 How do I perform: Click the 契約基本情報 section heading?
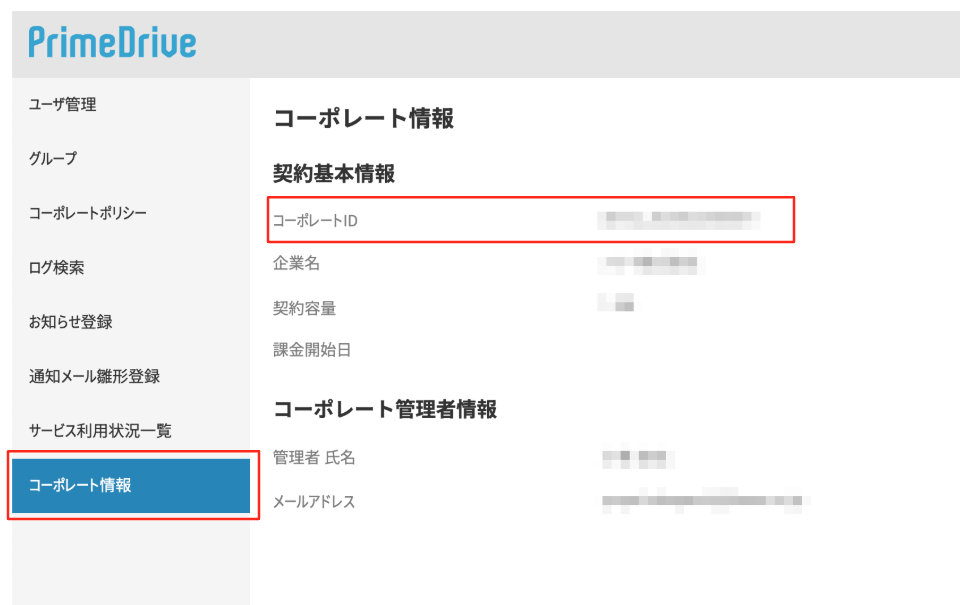click(334, 174)
